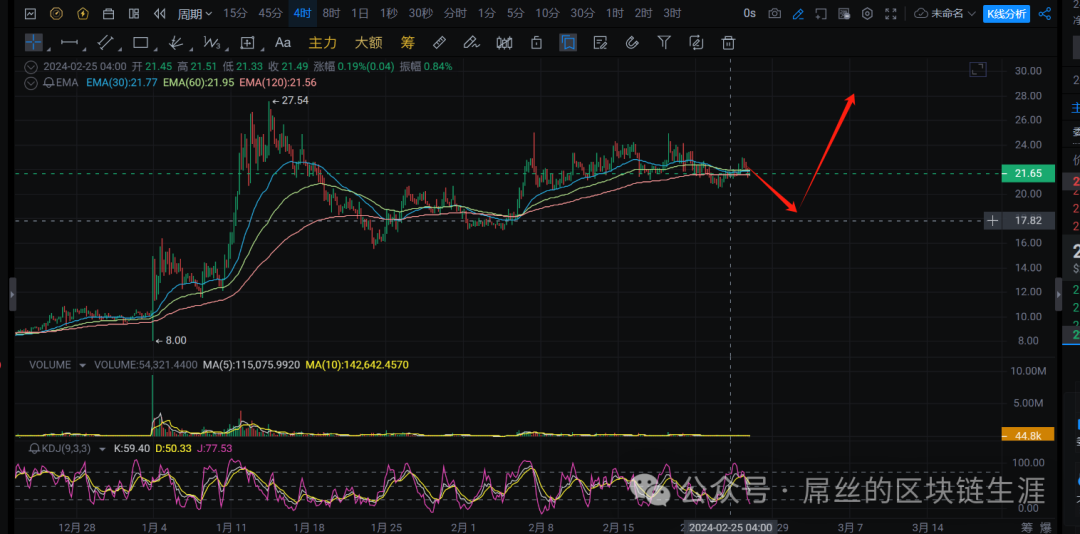Click the hexagon settings icon
The image size is (1080, 534).
[868, 13]
